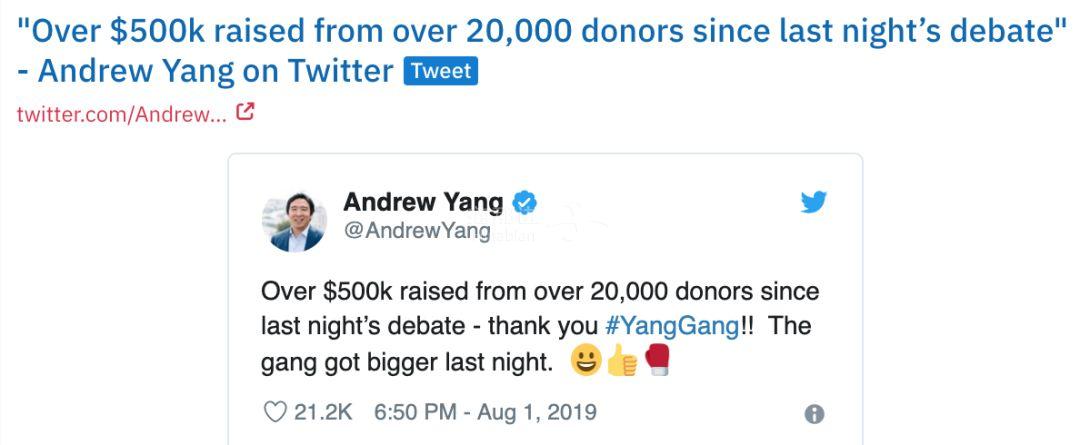The height and width of the screenshot is (445, 1080).
Task: Select the blue Tweet flair tag
Action: tap(441, 71)
